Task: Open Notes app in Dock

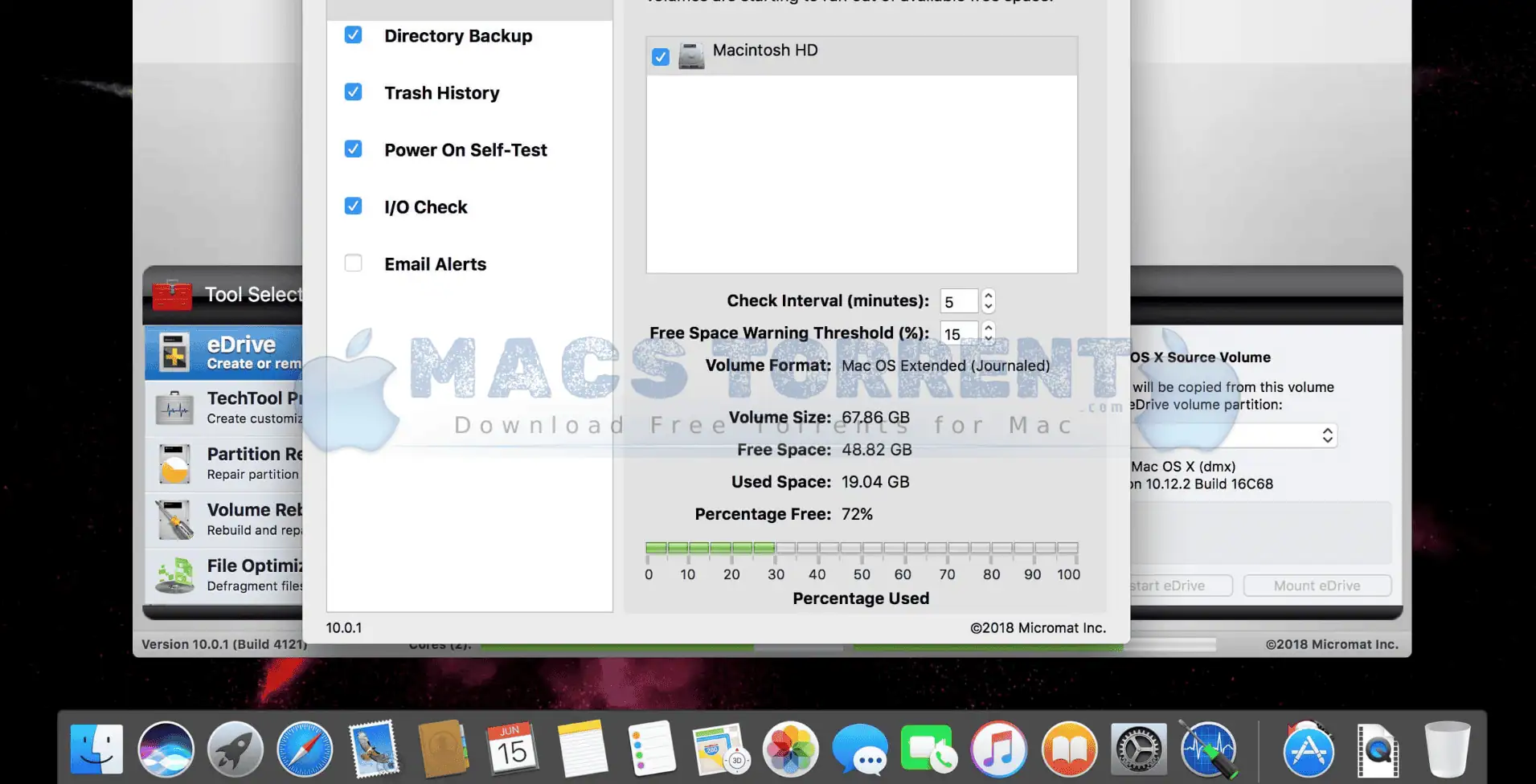Action: [x=582, y=749]
